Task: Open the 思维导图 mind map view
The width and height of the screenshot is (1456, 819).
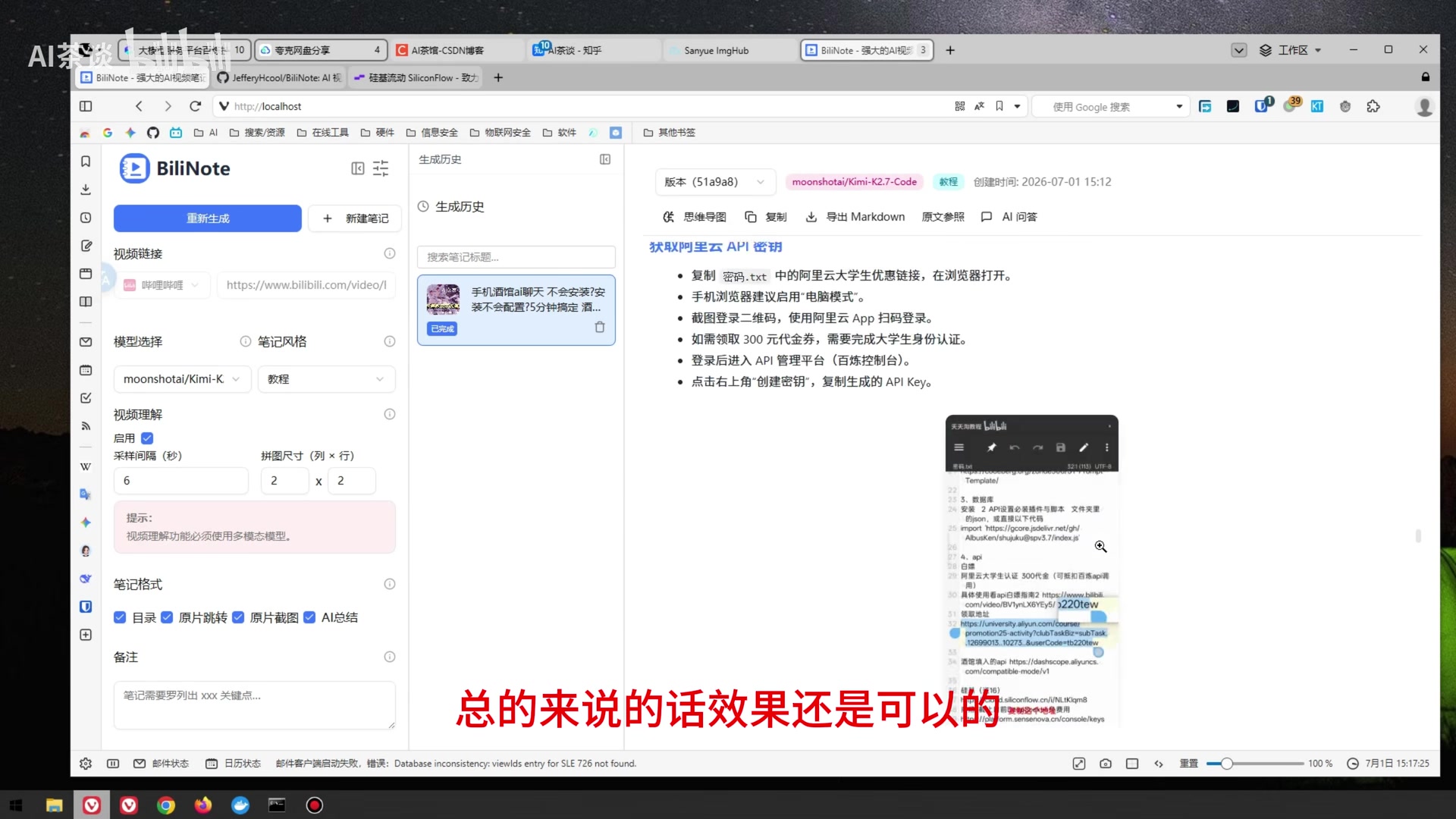Action: coord(695,217)
